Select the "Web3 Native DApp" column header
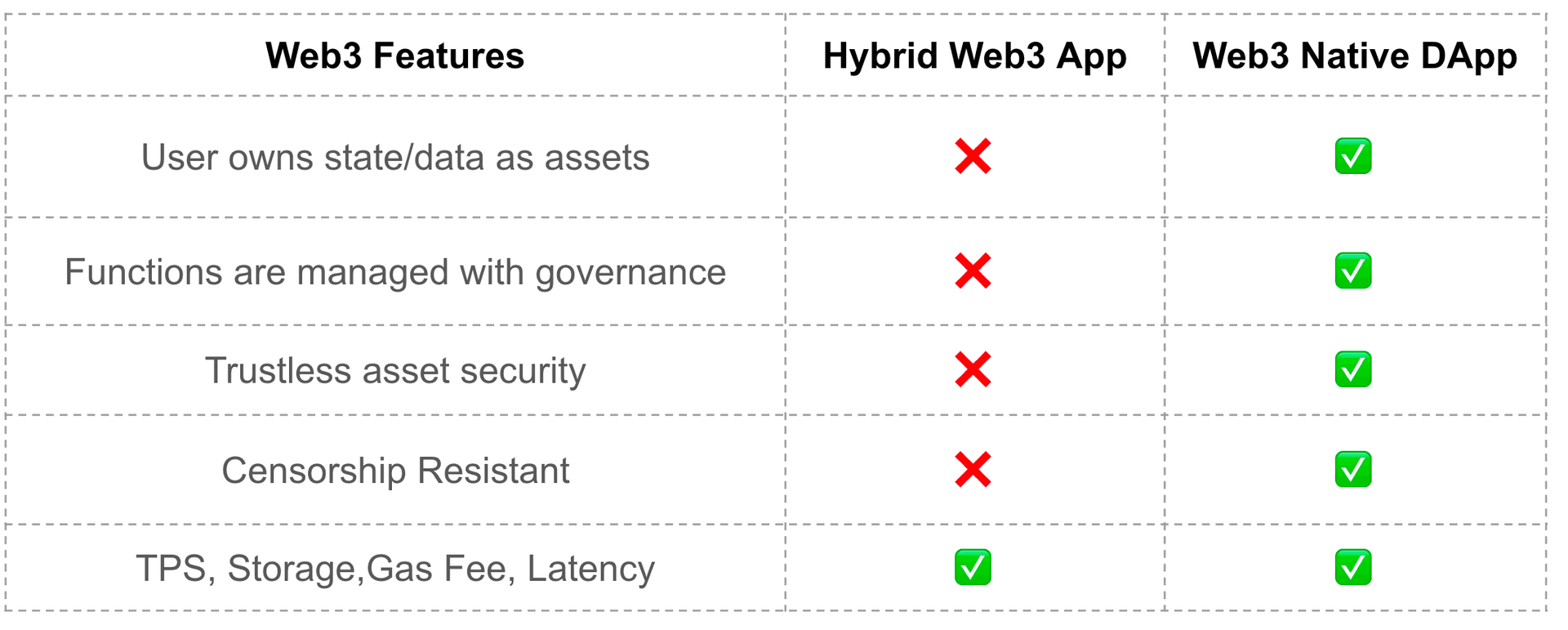Screen dimensions: 1568x630 tap(1354, 56)
